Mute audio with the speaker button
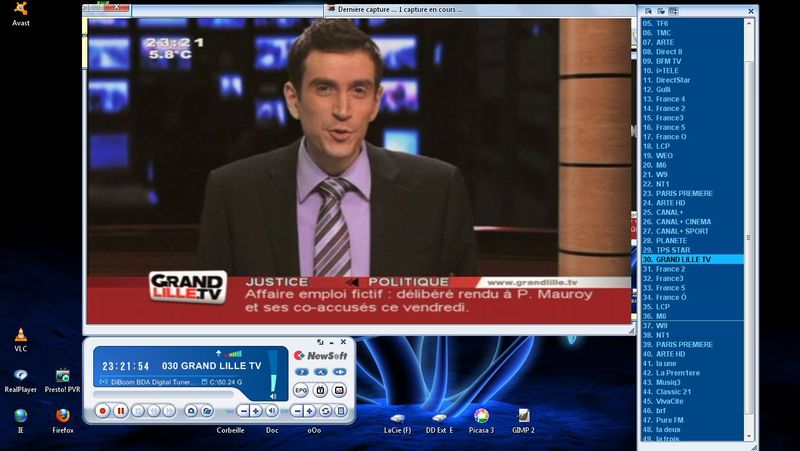Image resolution: width=800 pixels, height=451 pixels. coord(271,411)
